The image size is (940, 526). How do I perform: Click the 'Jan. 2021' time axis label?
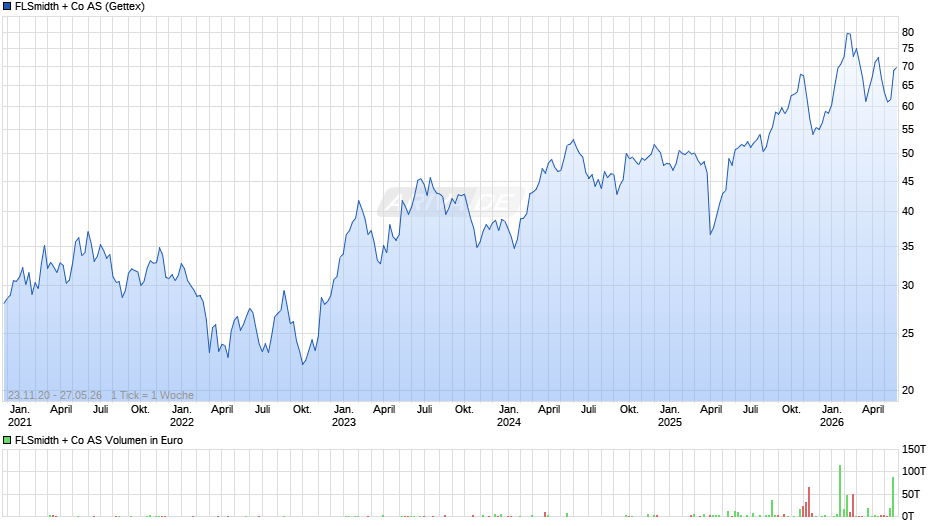click(19, 416)
